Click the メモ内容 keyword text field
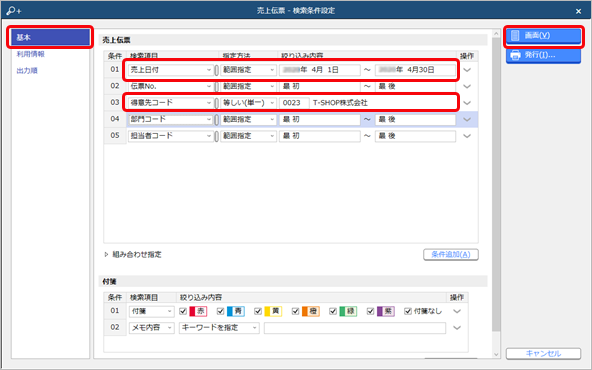 pos(355,328)
